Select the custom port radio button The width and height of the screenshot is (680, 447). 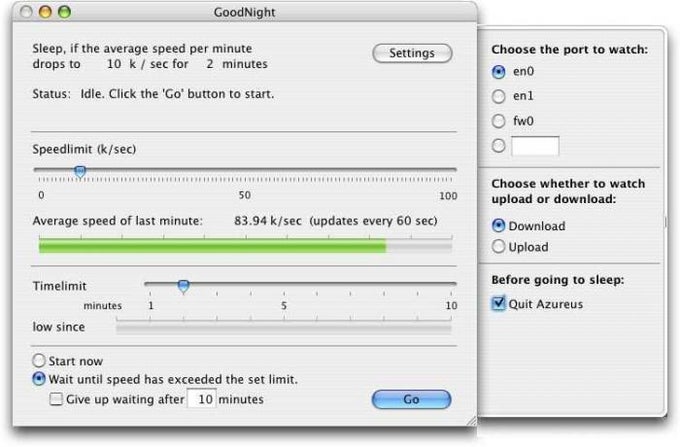pos(499,146)
